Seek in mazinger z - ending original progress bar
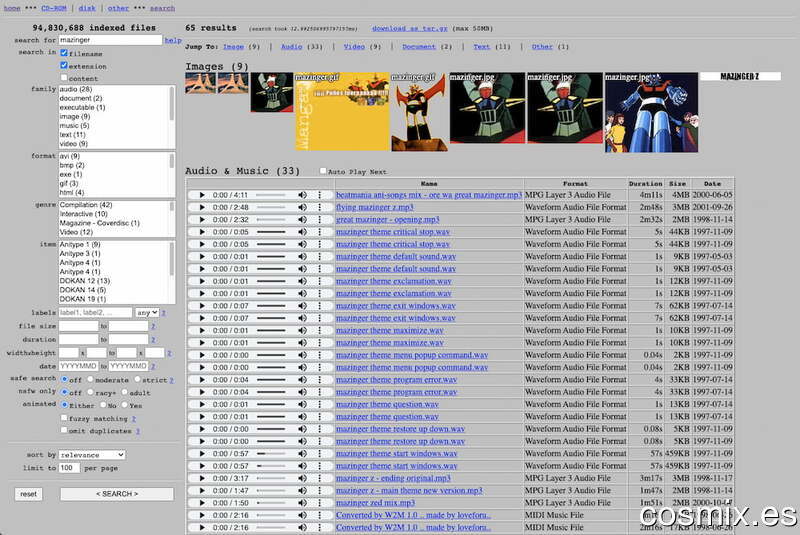The height and width of the screenshot is (535, 800). point(271,478)
